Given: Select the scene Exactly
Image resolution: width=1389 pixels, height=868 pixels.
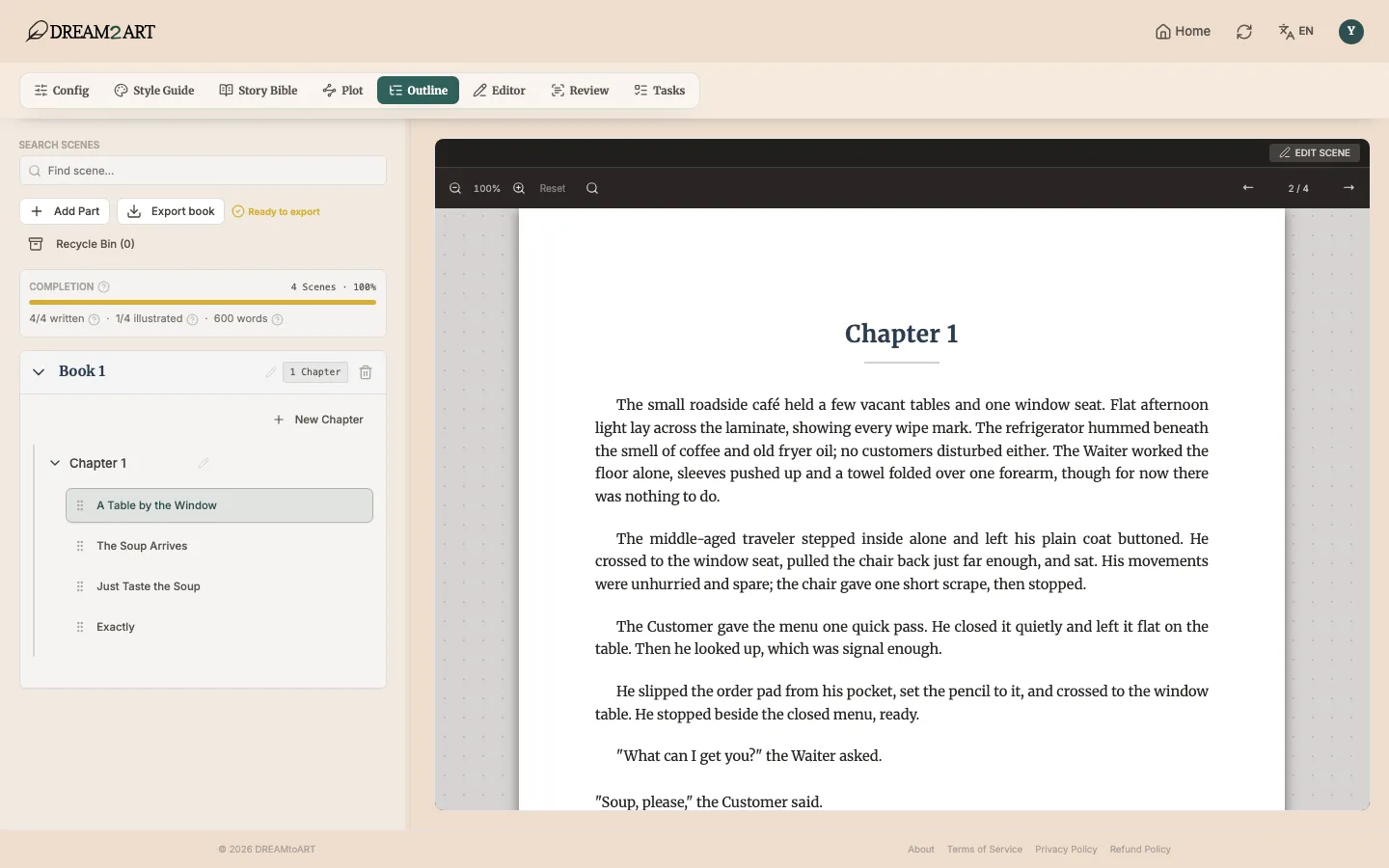Looking at the screenshot, I should 219,627.
